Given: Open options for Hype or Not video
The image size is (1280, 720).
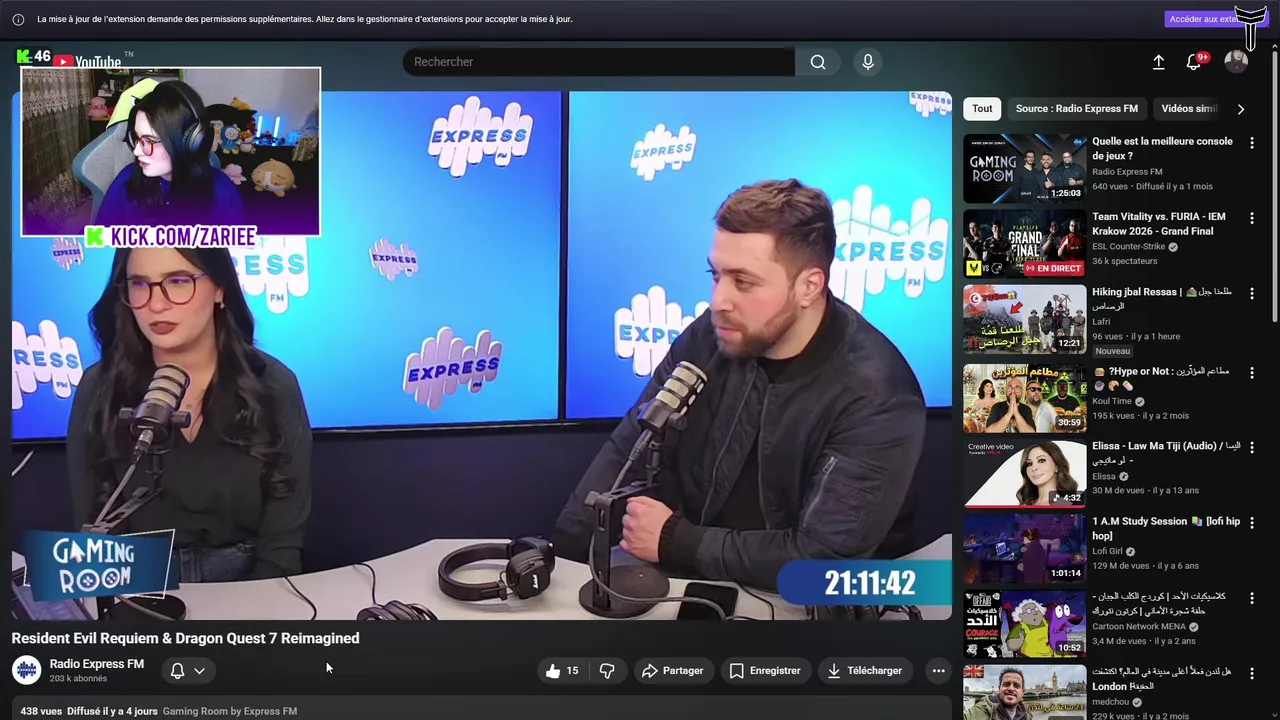Looking at the screenshot, I should (1251, 373).
